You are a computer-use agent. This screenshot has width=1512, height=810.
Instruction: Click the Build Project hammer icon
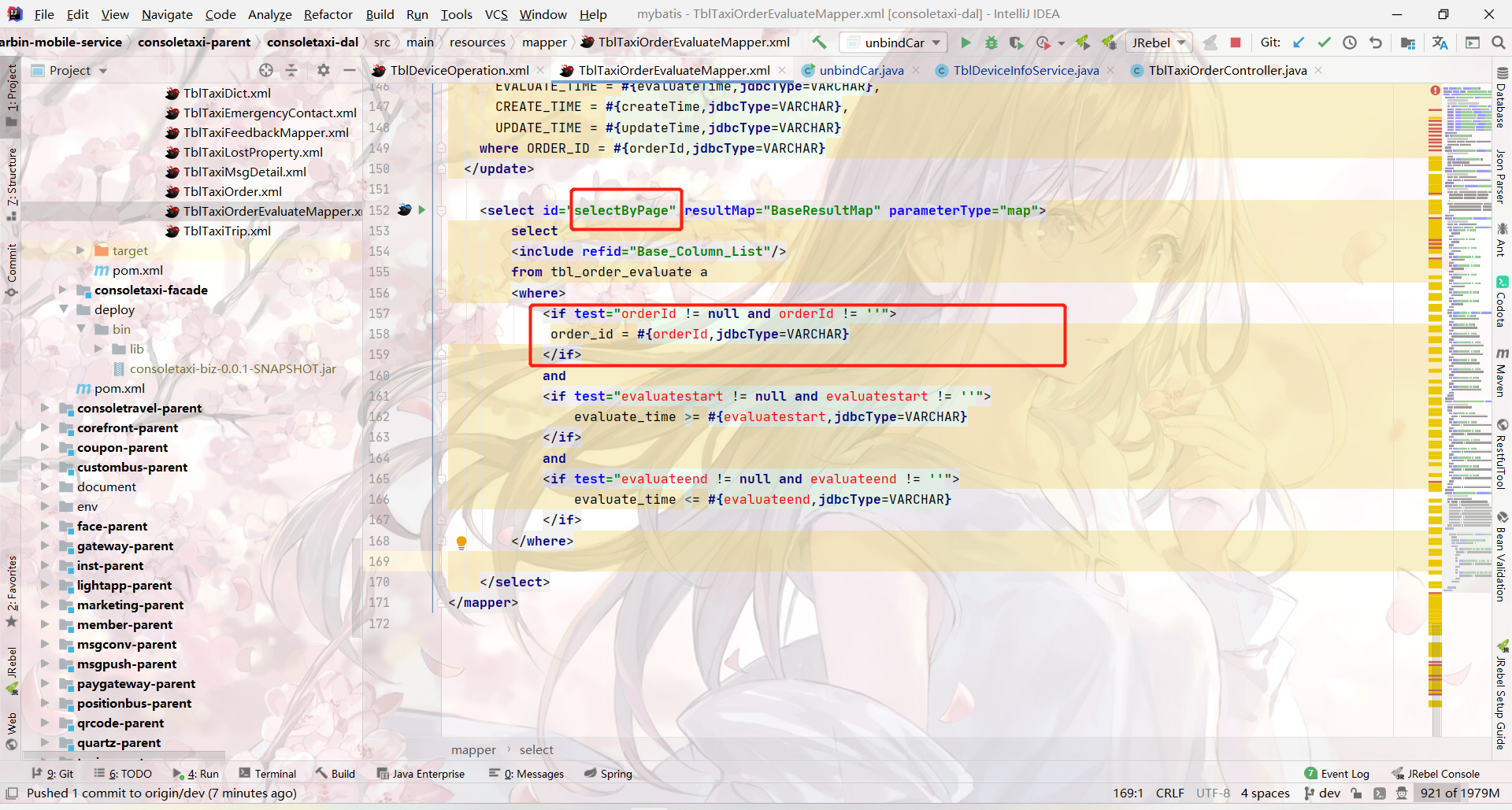click(819, 43)
